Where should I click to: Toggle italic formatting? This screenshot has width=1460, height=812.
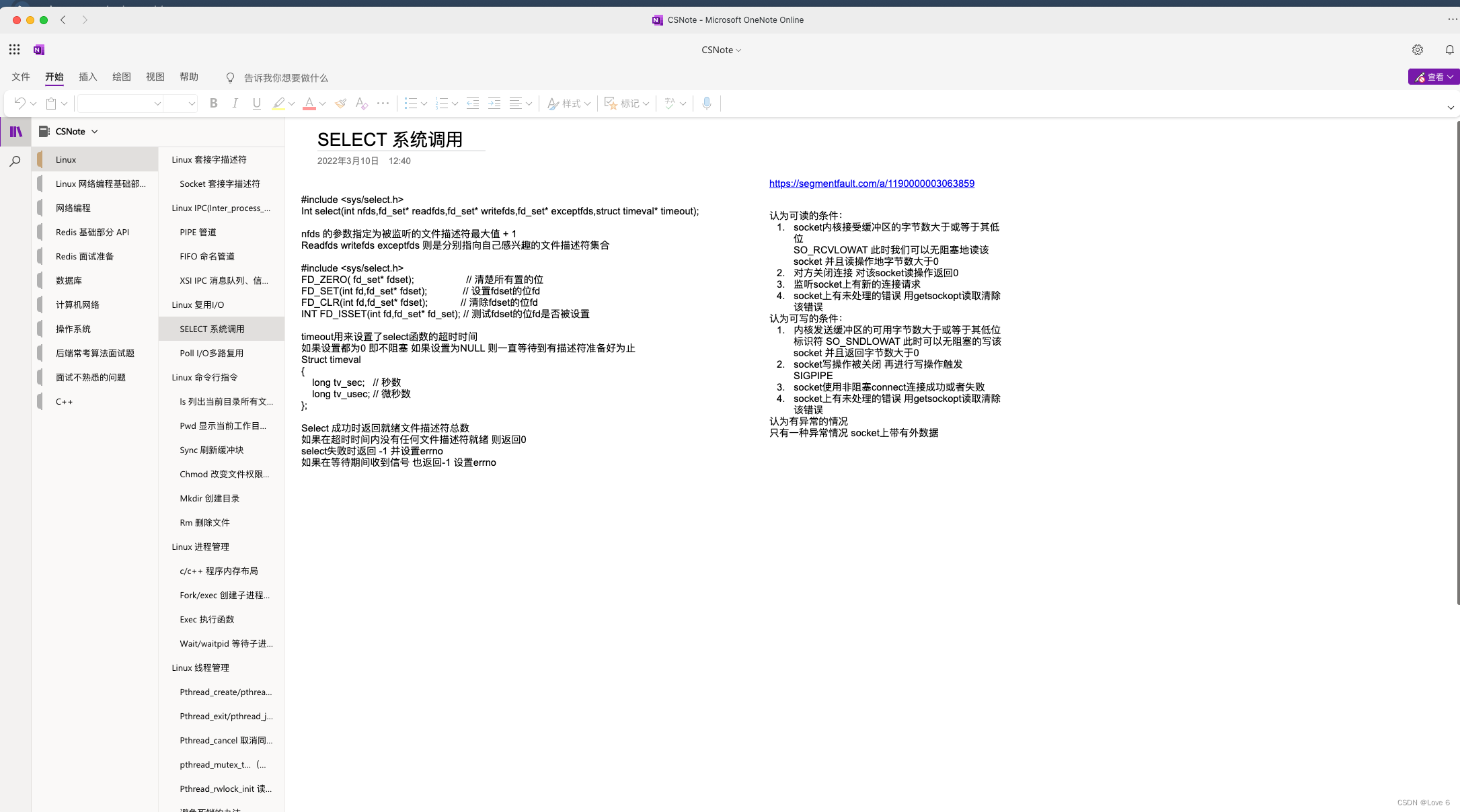tap(235, 103)
